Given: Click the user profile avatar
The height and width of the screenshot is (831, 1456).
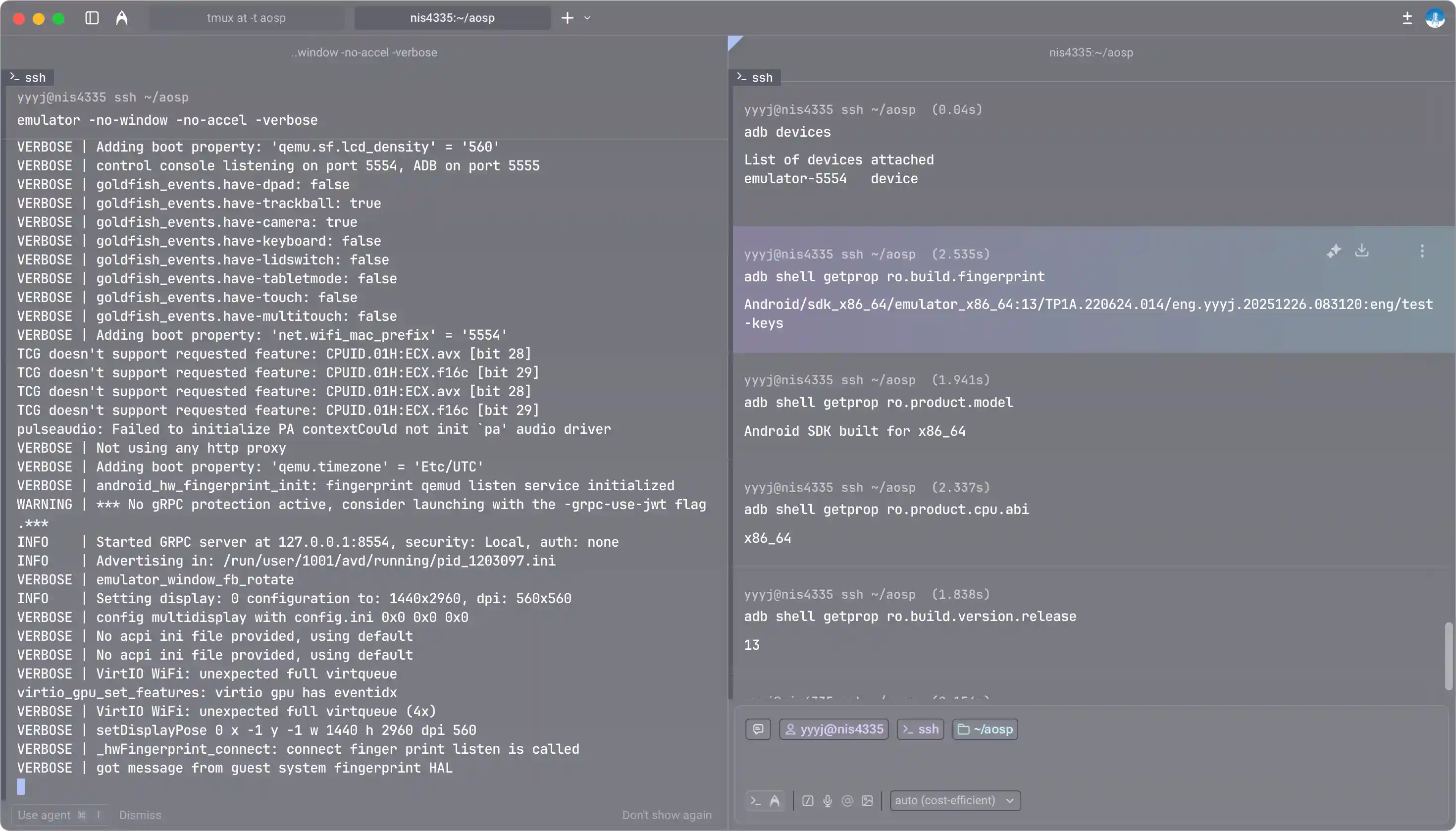Looking at the screenshot, I should coord(1434,18).
